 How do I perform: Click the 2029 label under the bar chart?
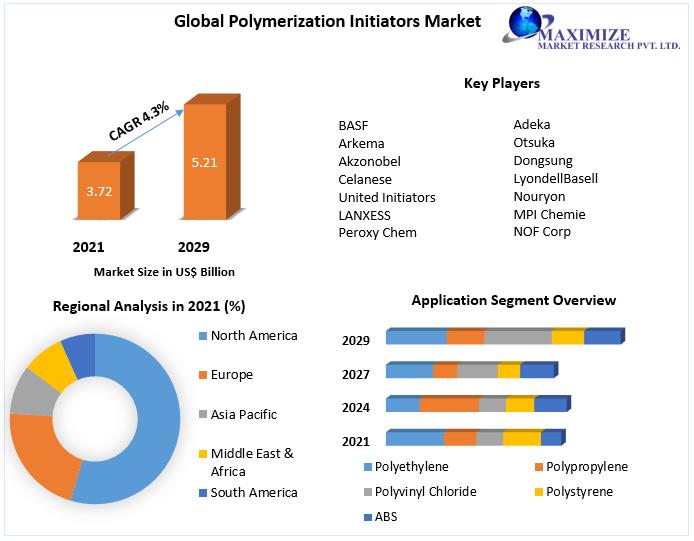coord(193,247)
